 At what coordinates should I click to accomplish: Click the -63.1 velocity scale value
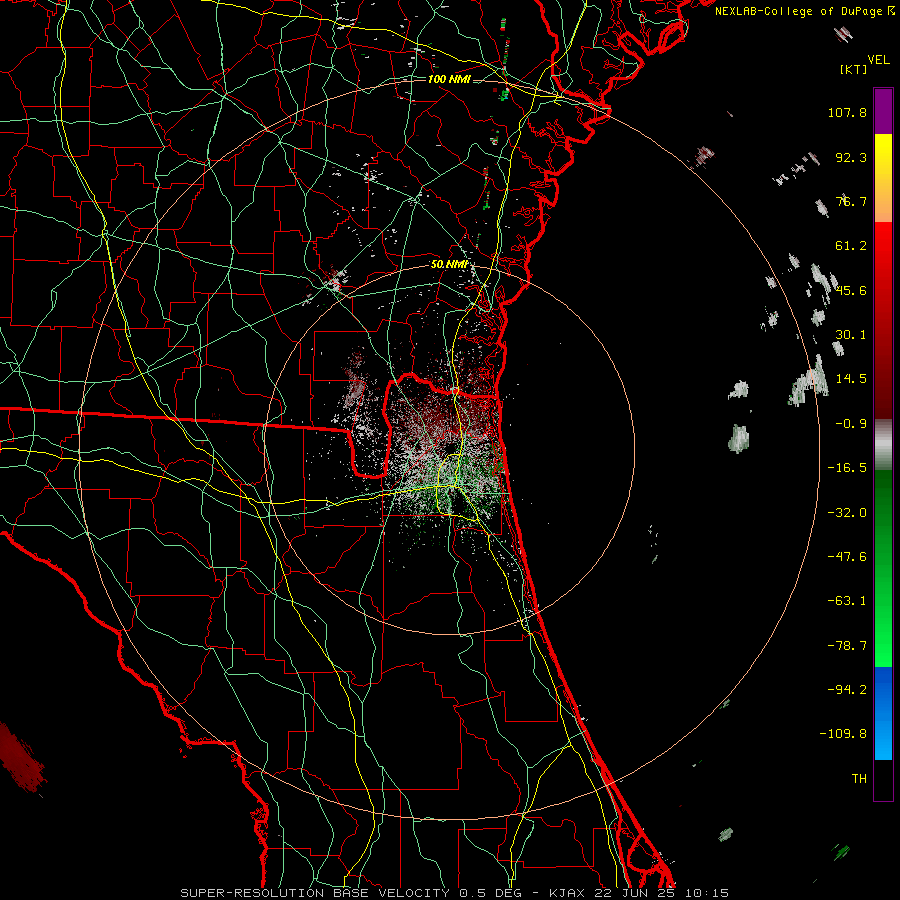click(847, 601)
